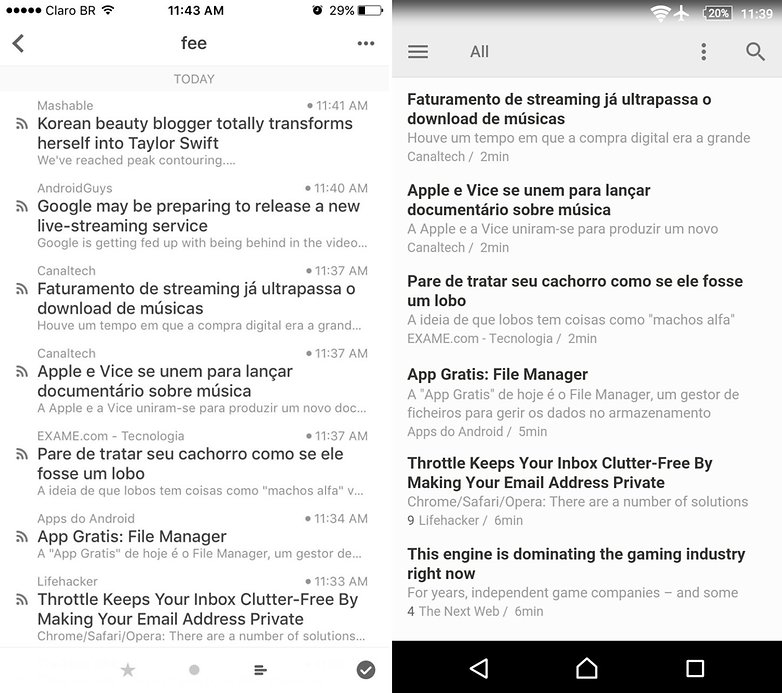Screen dimensions: 782x693
Task: Tap the Android back navigation button
Action: point(479,669)
